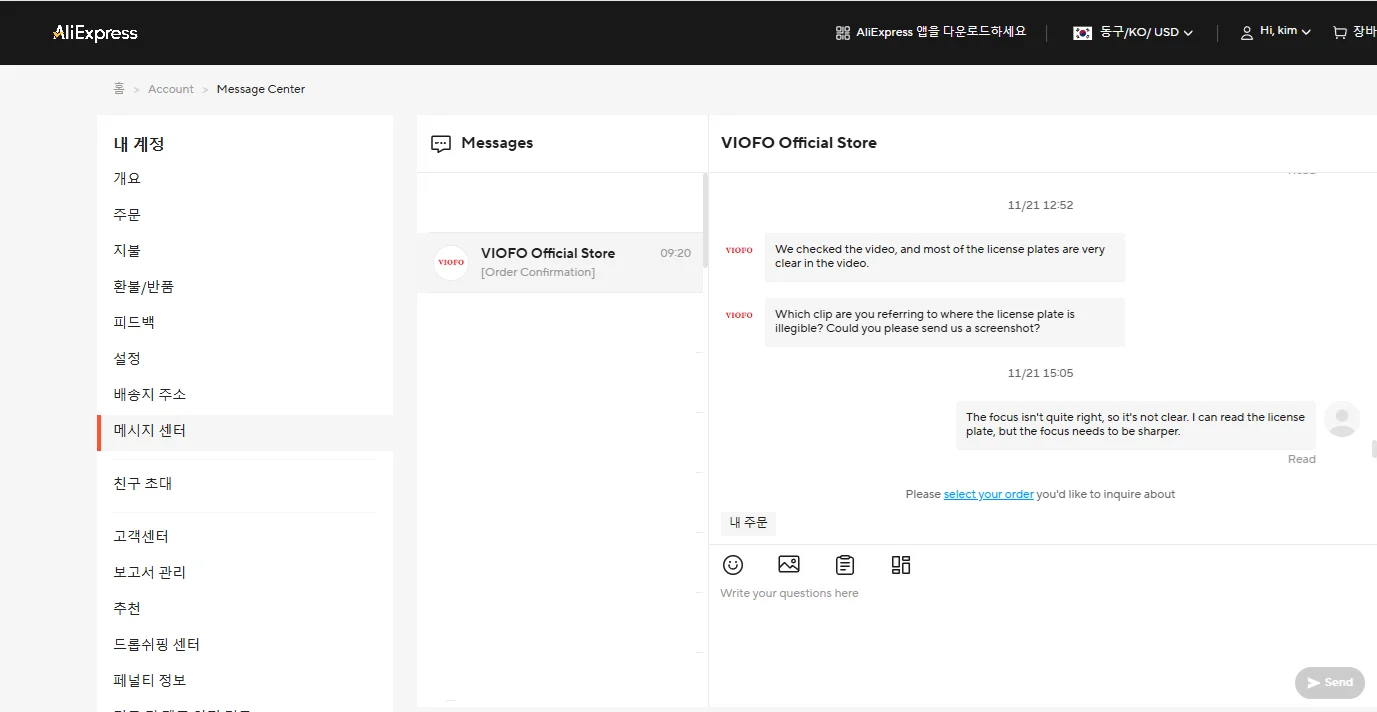The image size is (1377, 712).
Task: Click the 09:20 conversation time
Action: (x=675, y=254)
